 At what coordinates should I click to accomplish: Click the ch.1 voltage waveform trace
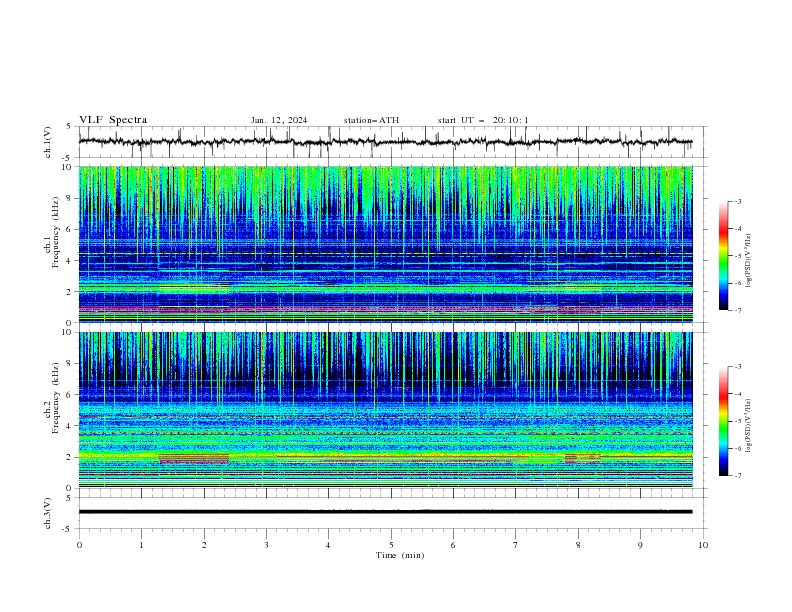(x=385, y=142)
